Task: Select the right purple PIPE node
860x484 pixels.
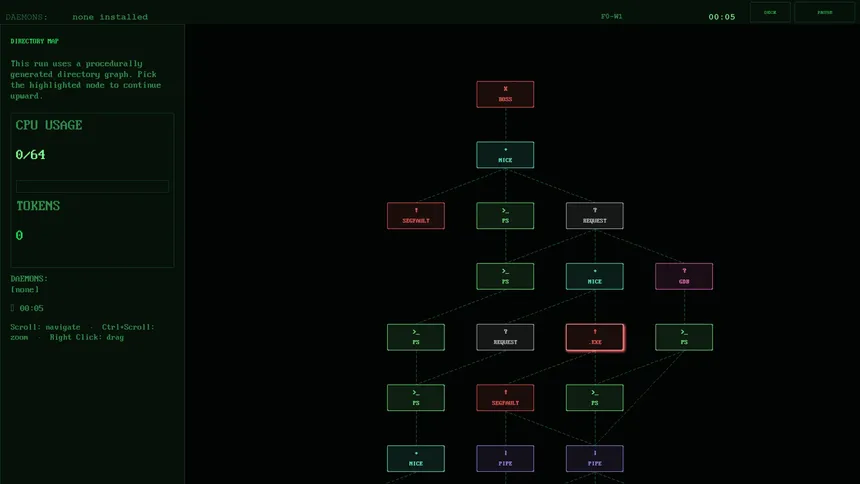Action: click(594, 459)
